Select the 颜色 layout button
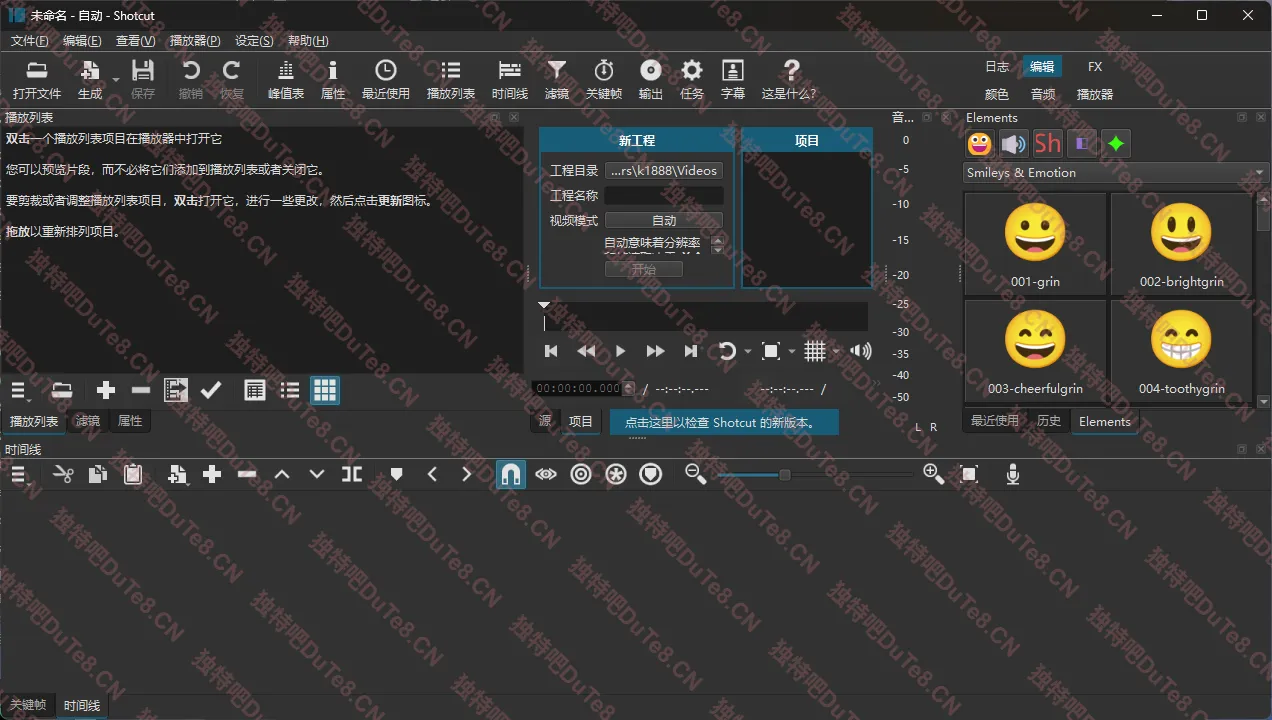1272x720 pixels. tap(997, 94)
